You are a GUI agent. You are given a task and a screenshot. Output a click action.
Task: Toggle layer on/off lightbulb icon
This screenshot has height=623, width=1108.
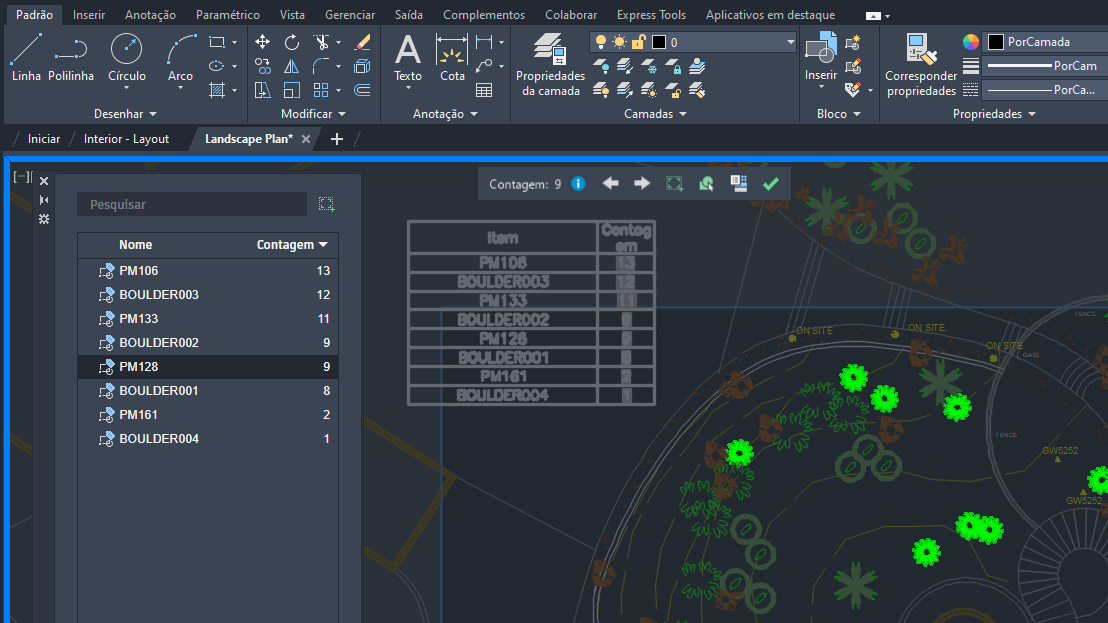tap(601, 42)
